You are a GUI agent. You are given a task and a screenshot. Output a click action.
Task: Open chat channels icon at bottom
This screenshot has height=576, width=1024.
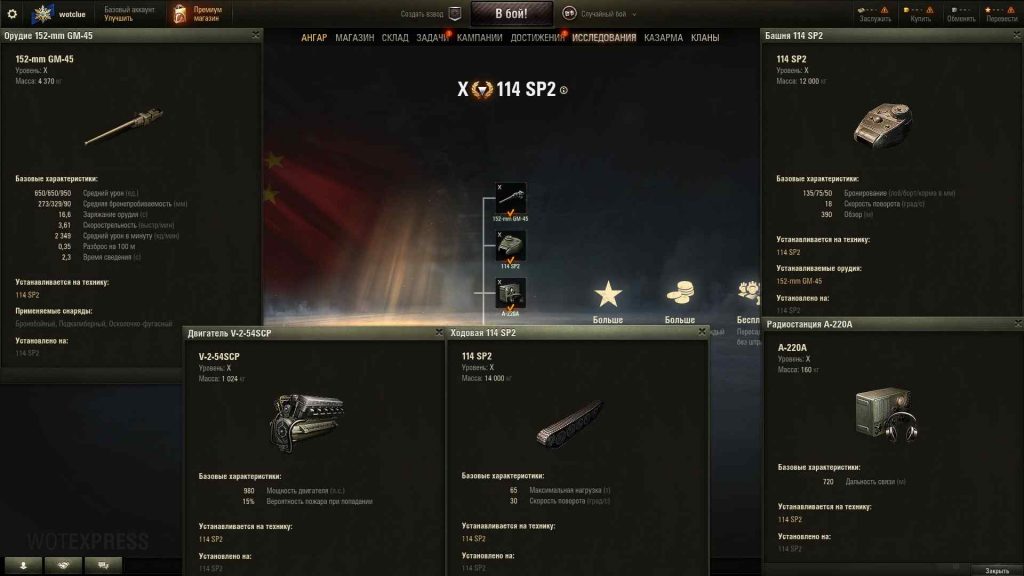coord(103,566)
